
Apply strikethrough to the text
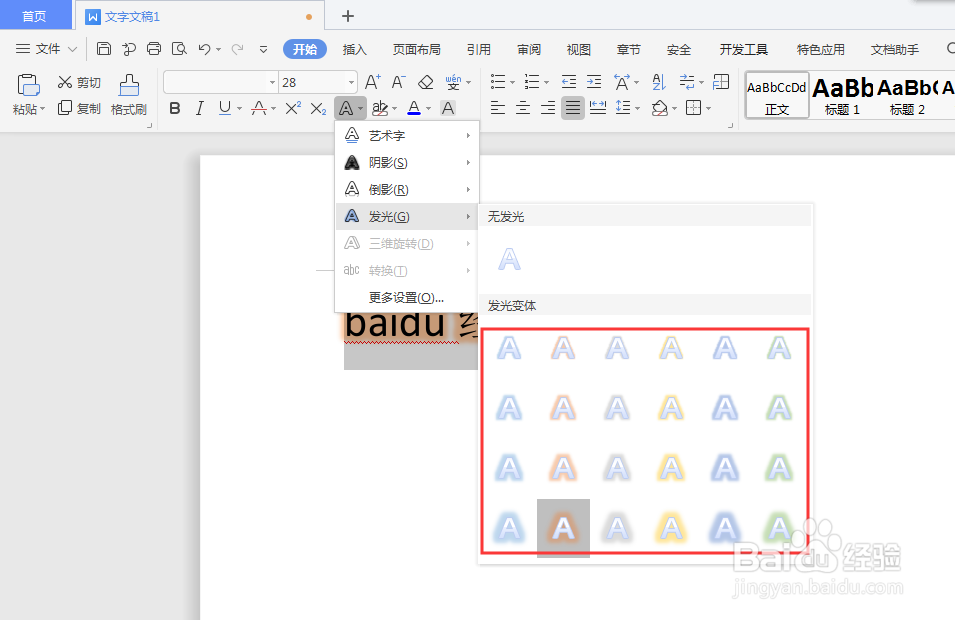(x=260, y=107)
